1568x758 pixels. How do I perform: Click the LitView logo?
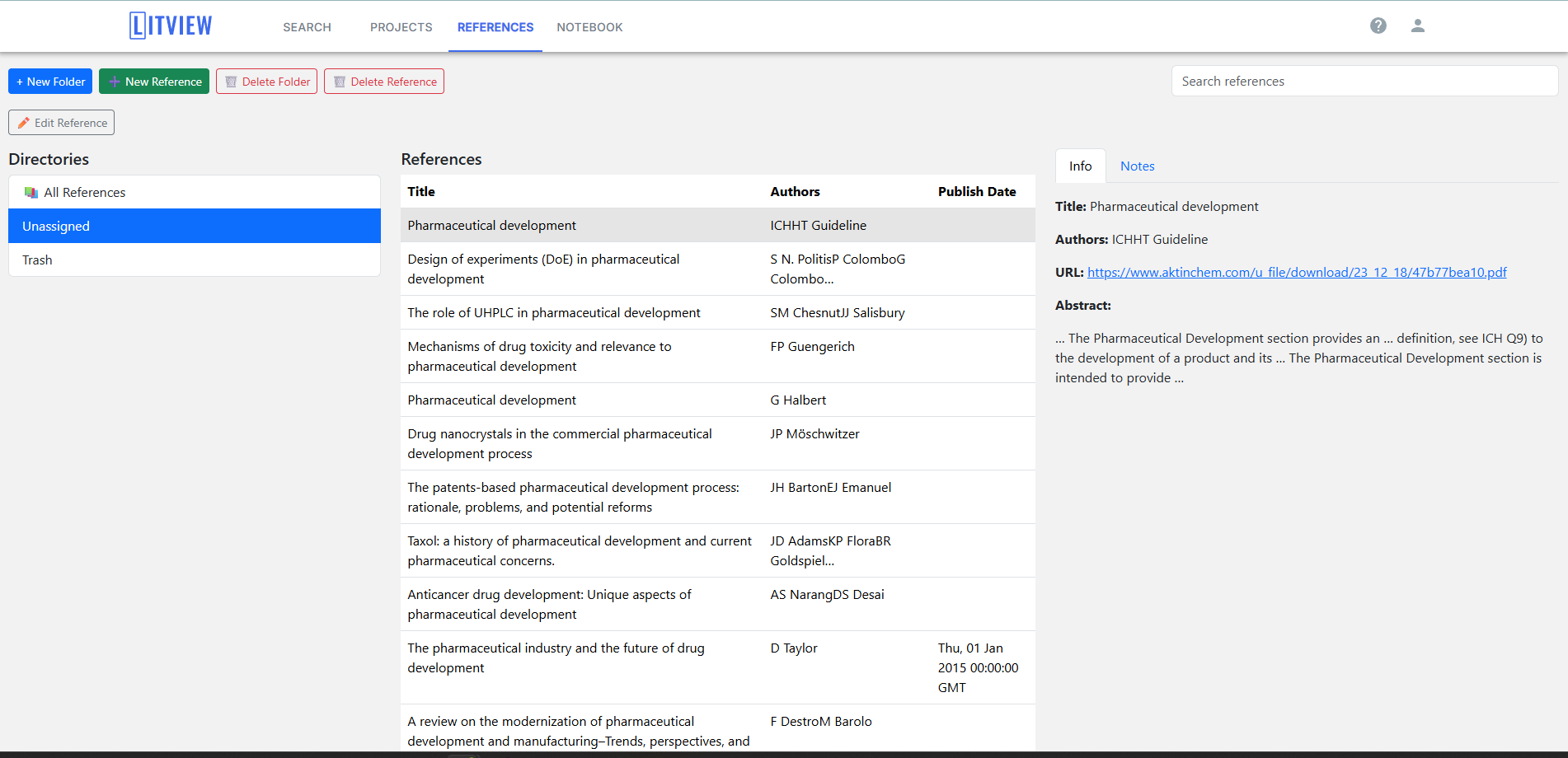(171, 26)
